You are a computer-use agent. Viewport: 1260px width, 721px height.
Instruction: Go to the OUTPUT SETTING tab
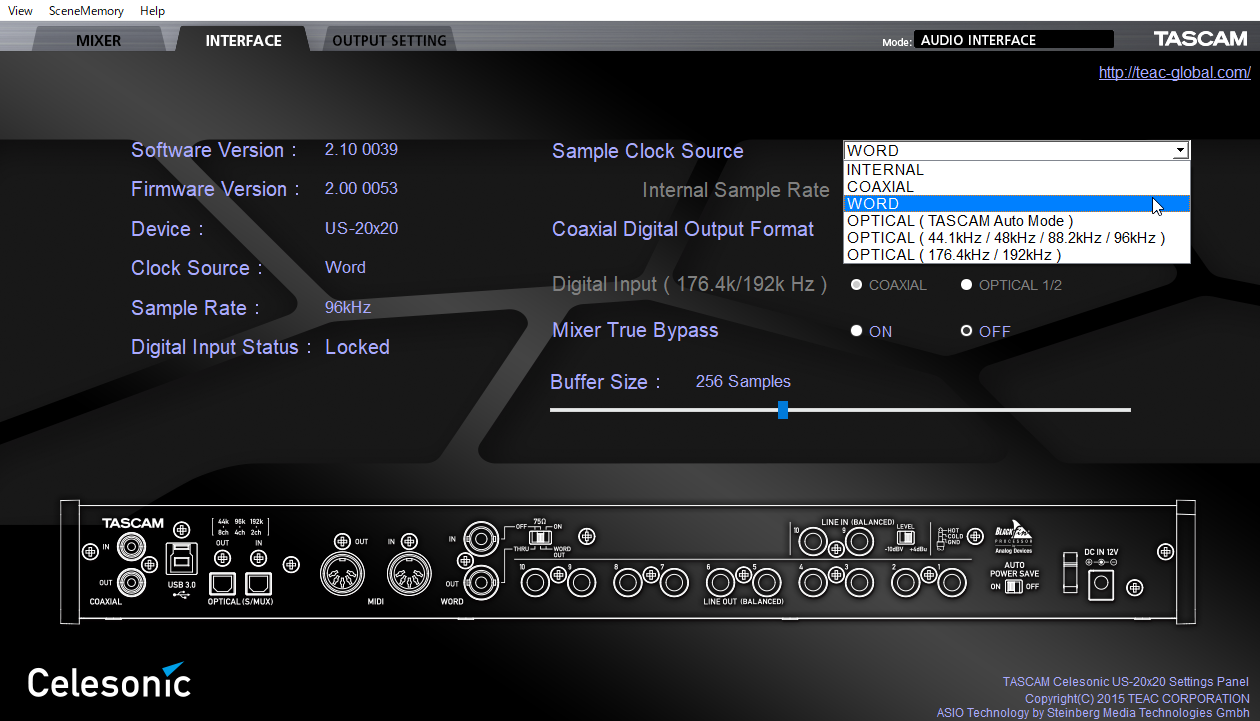tap(389, 41)
